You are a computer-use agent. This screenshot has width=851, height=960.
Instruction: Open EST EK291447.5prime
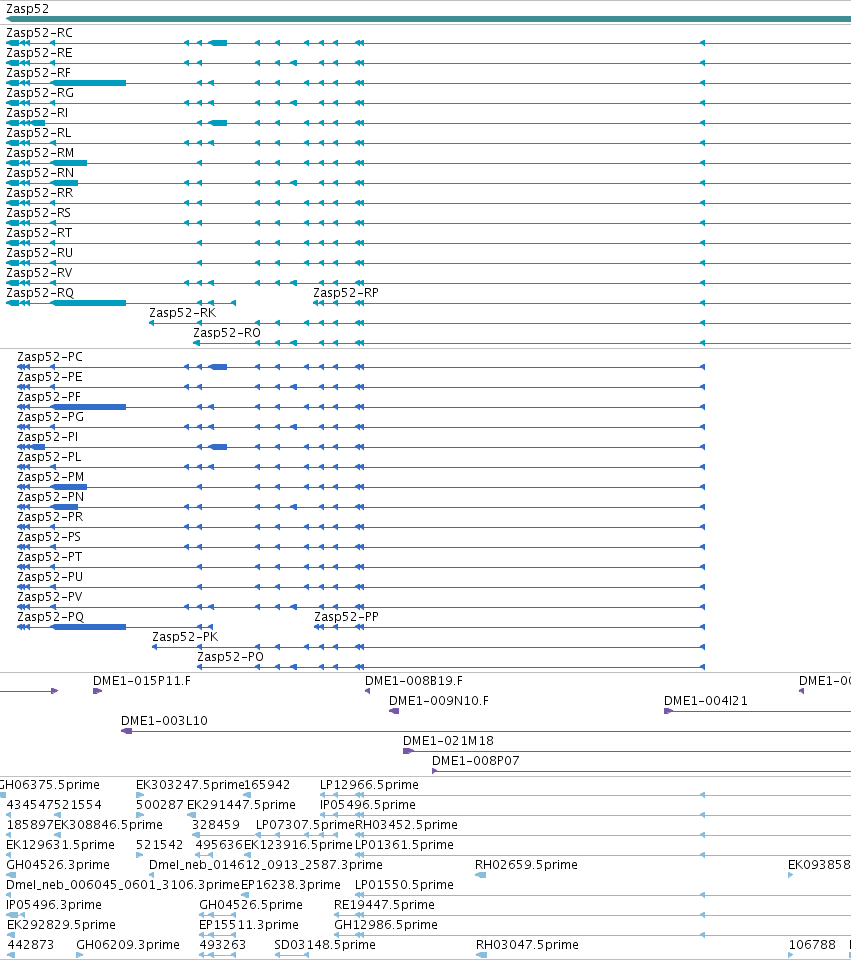241,805
